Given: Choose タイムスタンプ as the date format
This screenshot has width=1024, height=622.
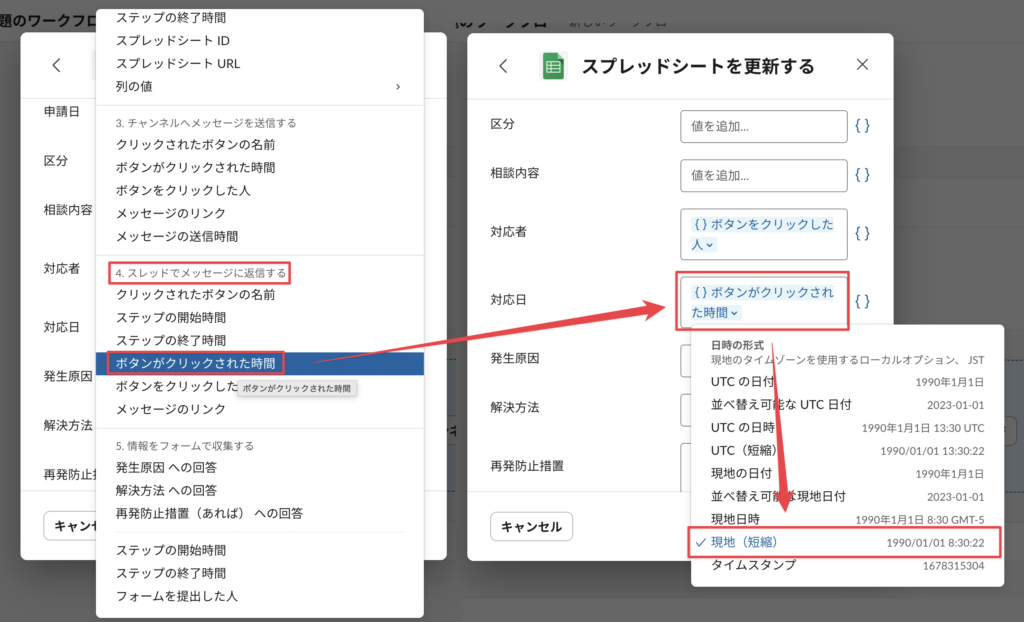Looking at the screenshot, I should pyautogui.click(x=753, y=565).
